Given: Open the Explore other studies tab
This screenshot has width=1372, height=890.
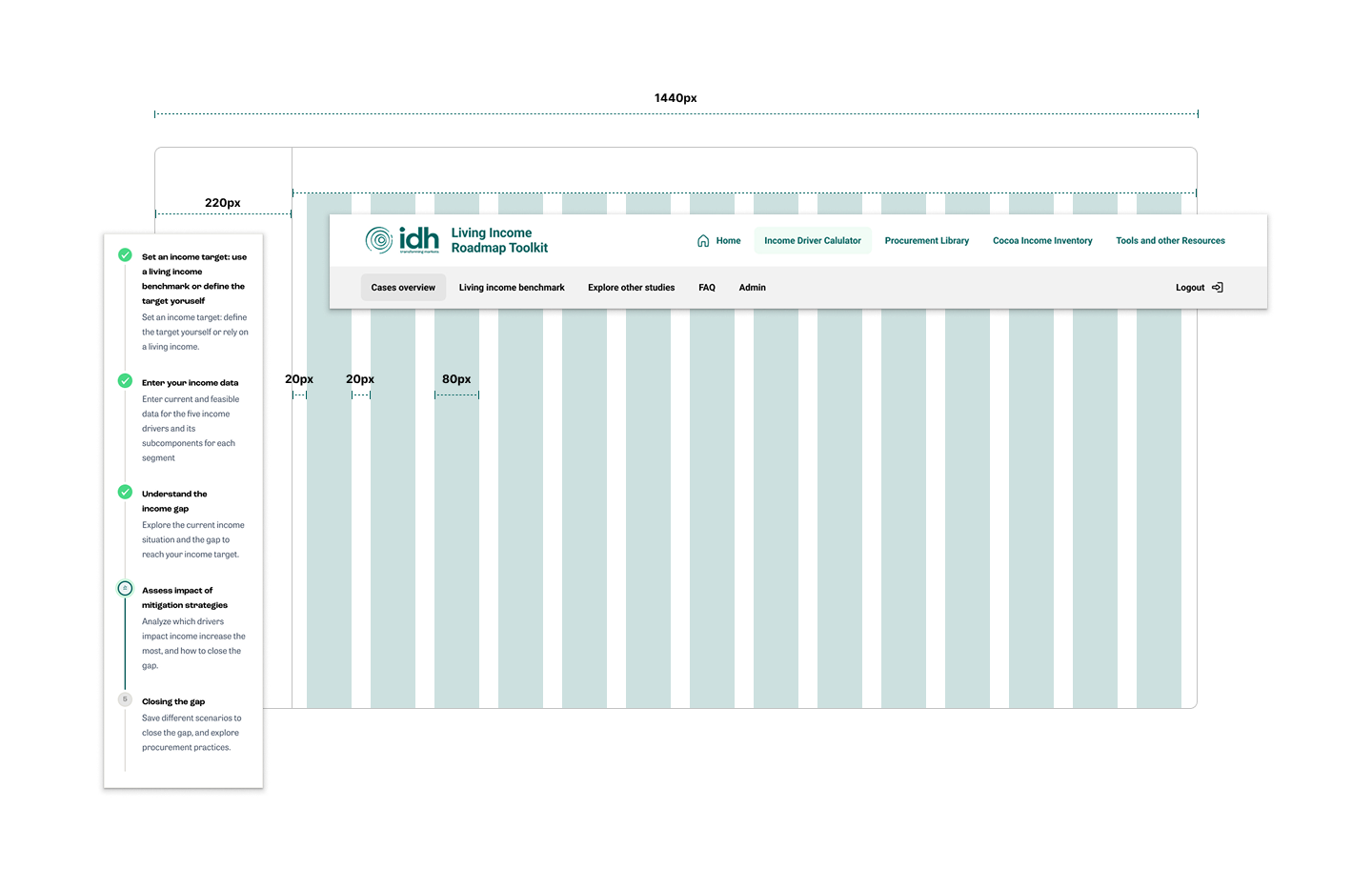Looking at the screenshot, I should (x=631, y=288).
